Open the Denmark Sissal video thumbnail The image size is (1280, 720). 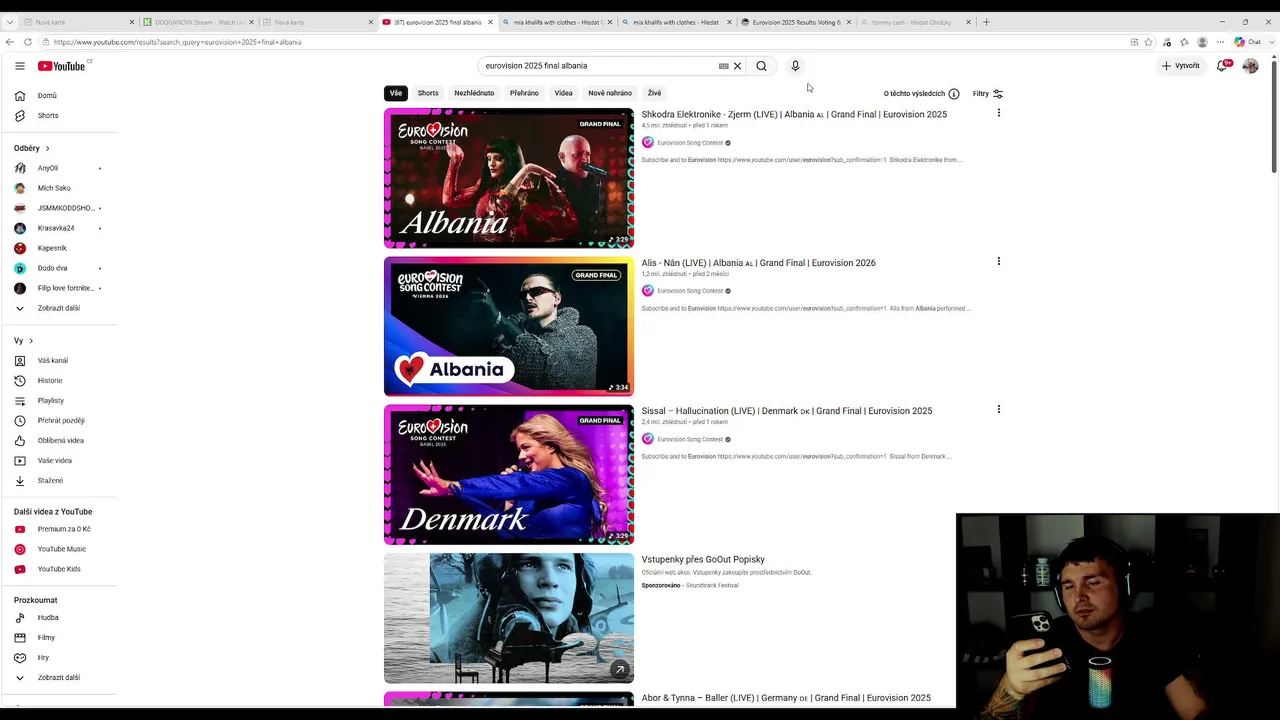click(x=509, y=474)
